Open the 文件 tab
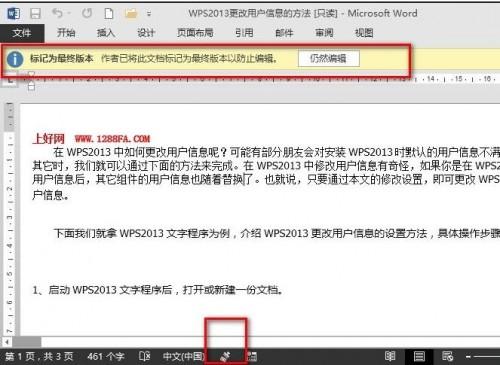Screen dimensions: 500x365 [22, 33]
